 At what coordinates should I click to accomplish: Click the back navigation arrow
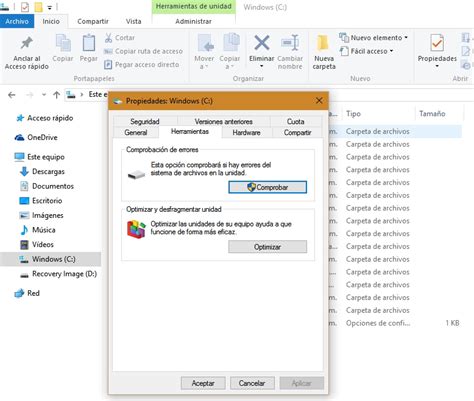12,95
